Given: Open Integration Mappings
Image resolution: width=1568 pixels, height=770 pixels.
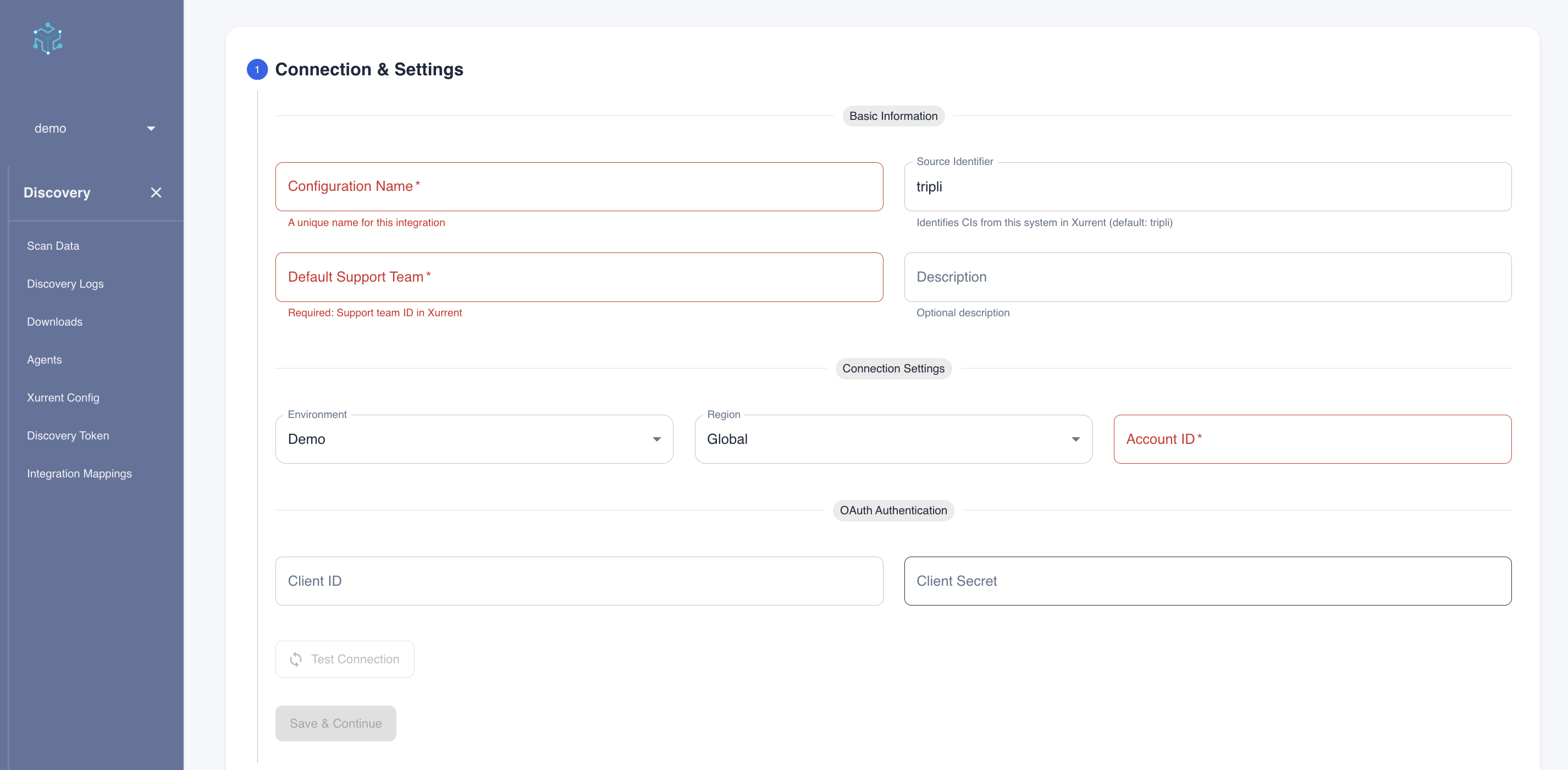Looking at the screenshot, I should [x=79, y=474].
